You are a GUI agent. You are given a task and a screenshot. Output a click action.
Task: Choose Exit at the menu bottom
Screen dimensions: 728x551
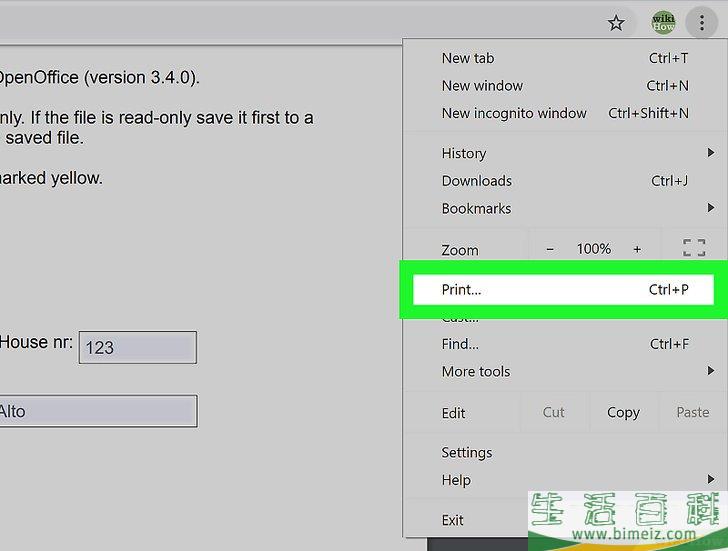453,520
